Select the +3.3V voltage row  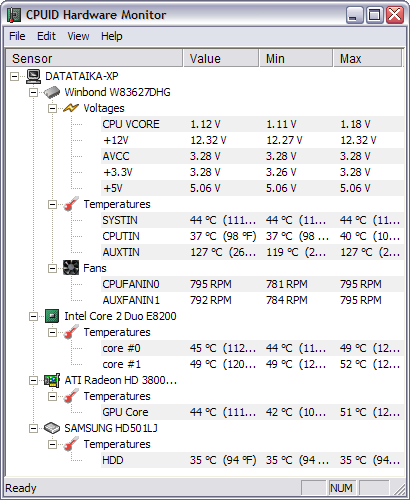point(252,172)
